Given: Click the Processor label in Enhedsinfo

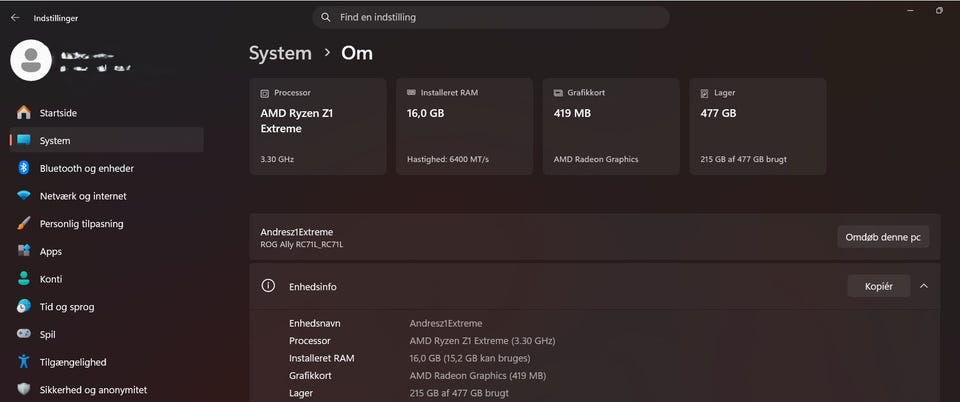Looking at the screenshot, I should 310,340.
